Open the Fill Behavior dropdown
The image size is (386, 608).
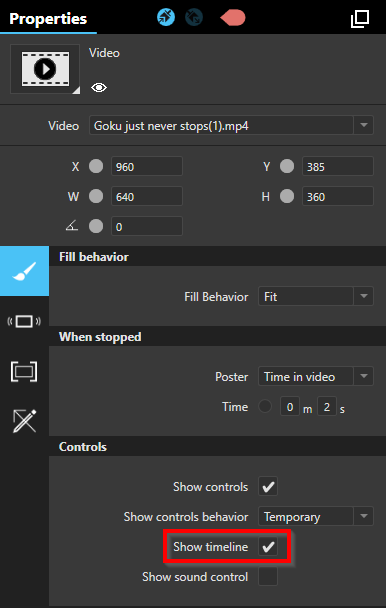pos(316,296)
